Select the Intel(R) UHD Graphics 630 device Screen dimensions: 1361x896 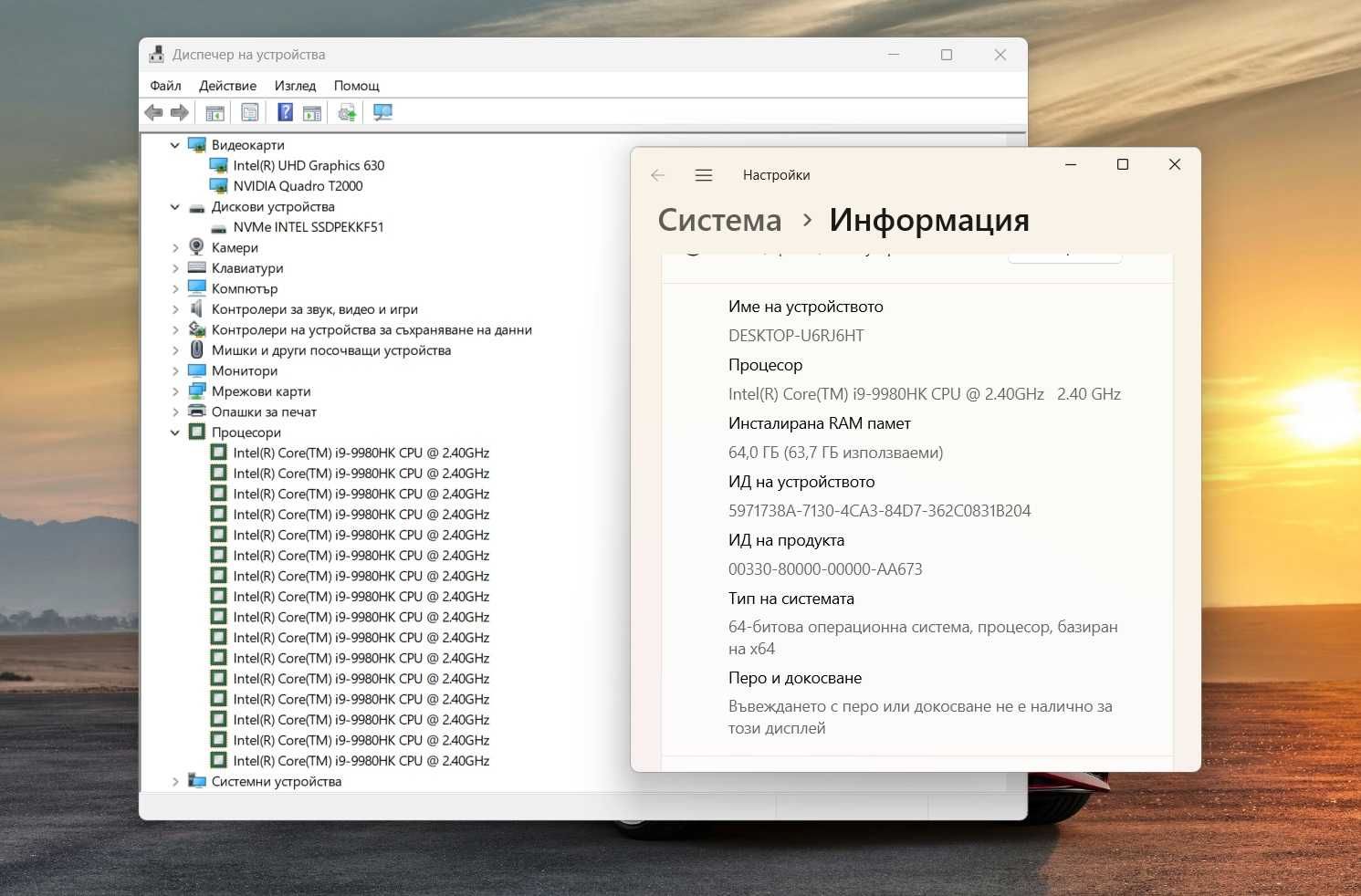[x=309, y=165]
